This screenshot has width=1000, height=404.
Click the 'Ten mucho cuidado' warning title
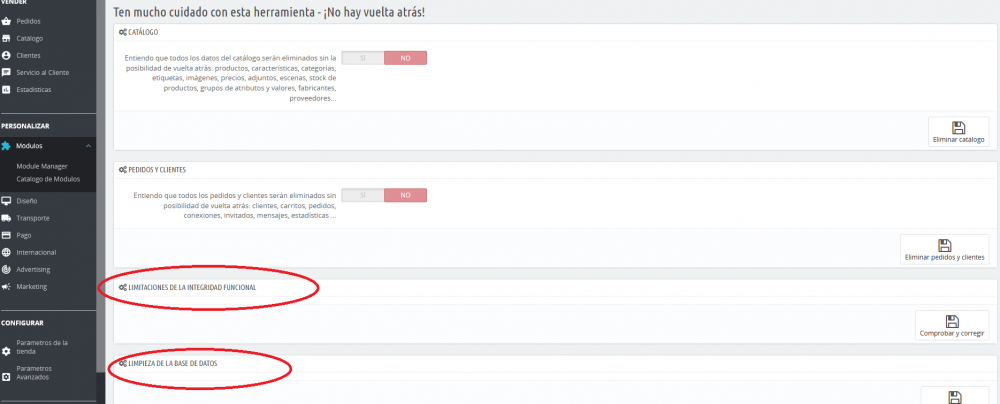(268, 11)
